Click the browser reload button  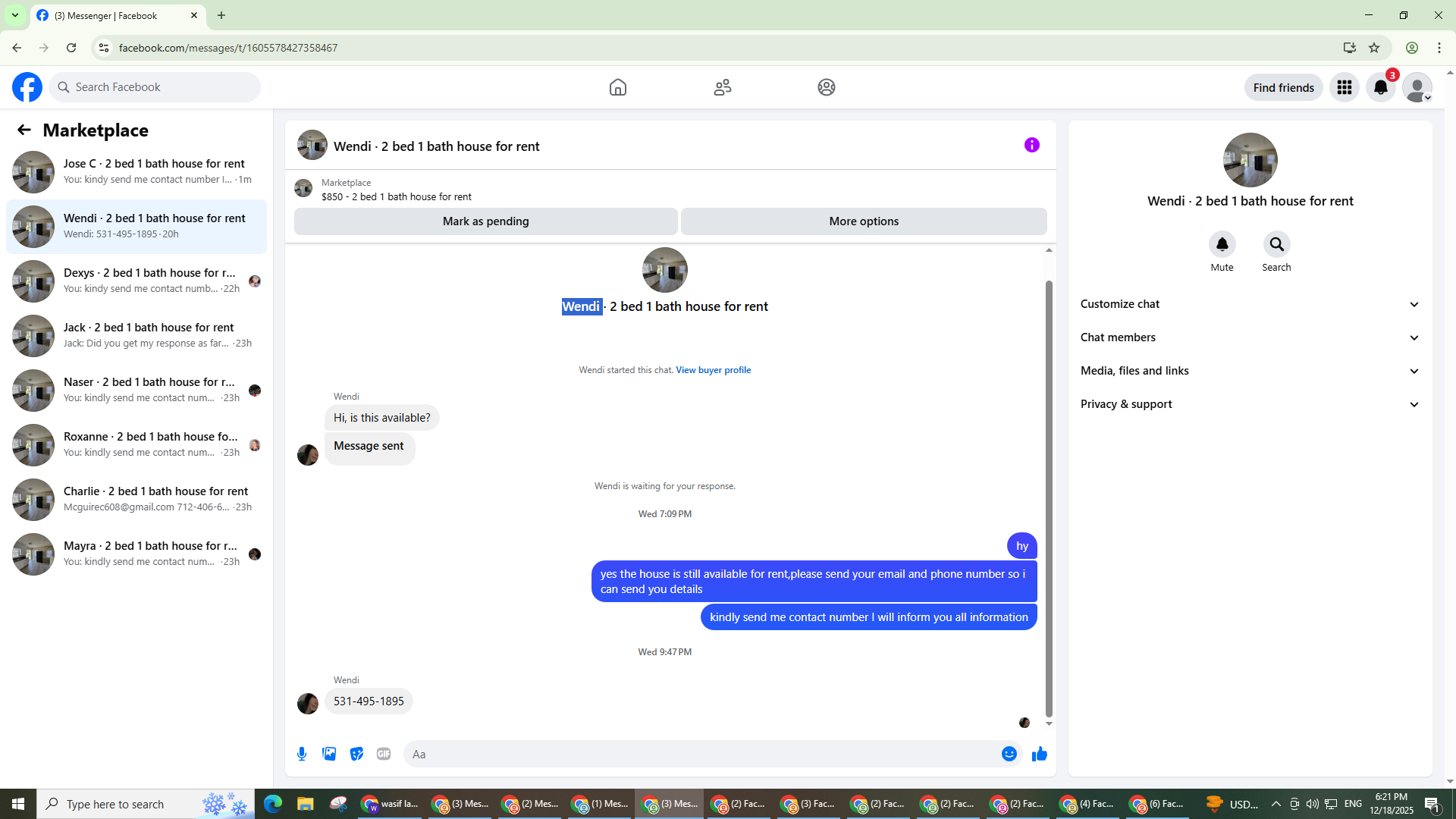[x=71, y=48]
